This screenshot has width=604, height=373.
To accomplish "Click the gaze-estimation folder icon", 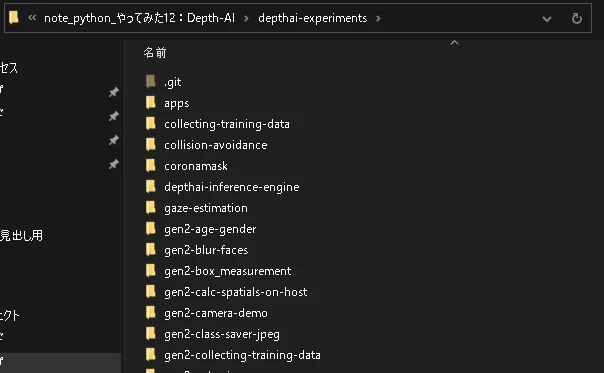I will coord(151,207).
